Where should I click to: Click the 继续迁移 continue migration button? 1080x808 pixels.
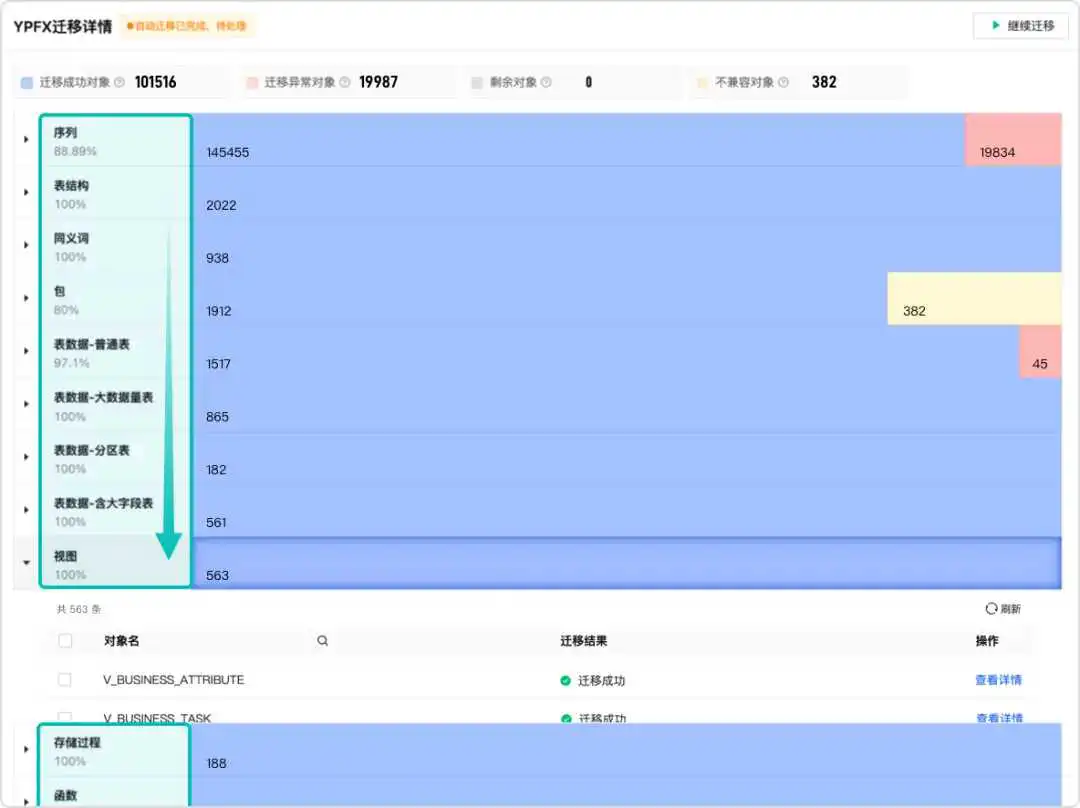coord(1021,25)
